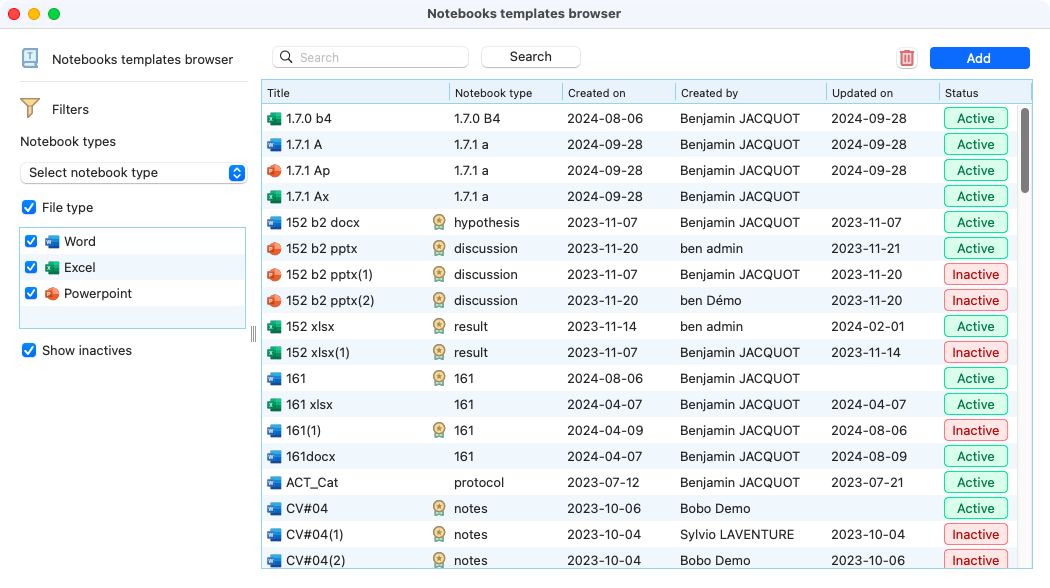
Task: Toggle the Word file type checkbox
Action: [31, 241]
